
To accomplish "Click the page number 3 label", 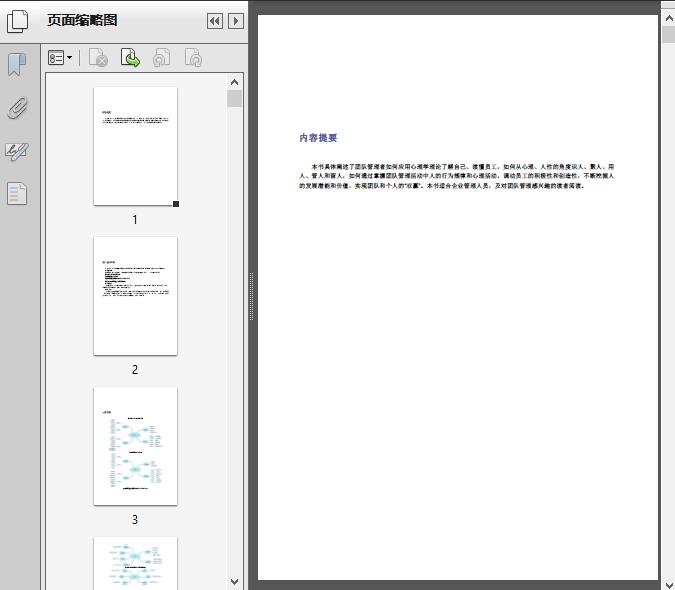I will click(x=135, y=520).
